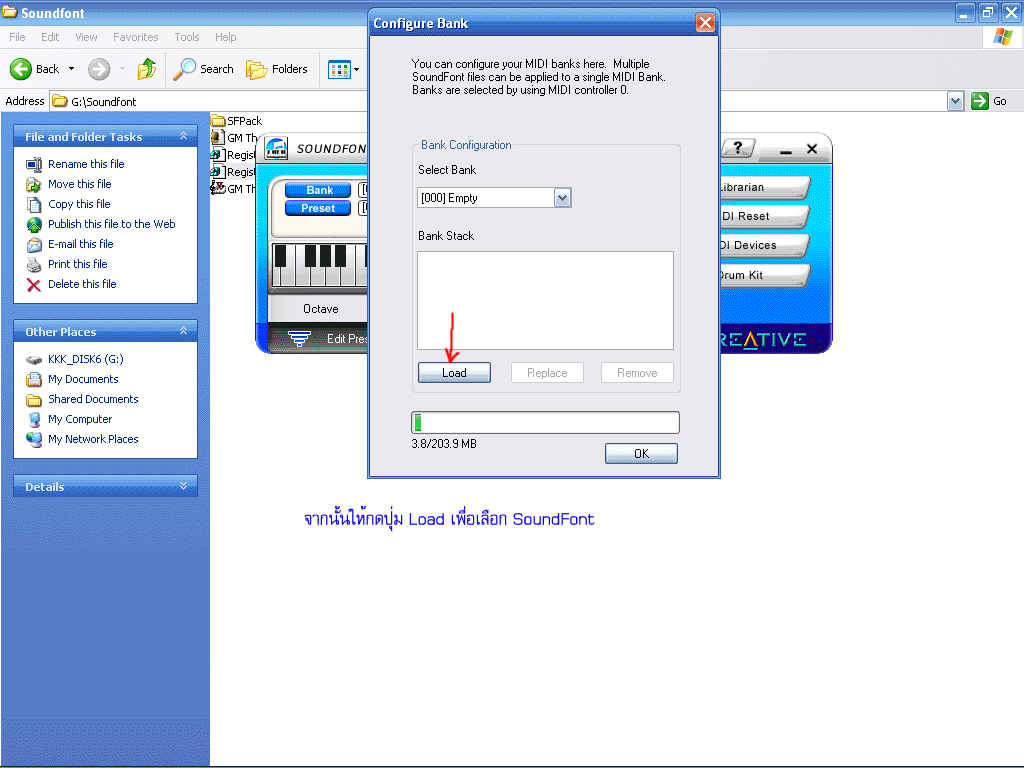Click the green Go arrow icon
Screen dimensions: 1024x768
tap(980, 101)
